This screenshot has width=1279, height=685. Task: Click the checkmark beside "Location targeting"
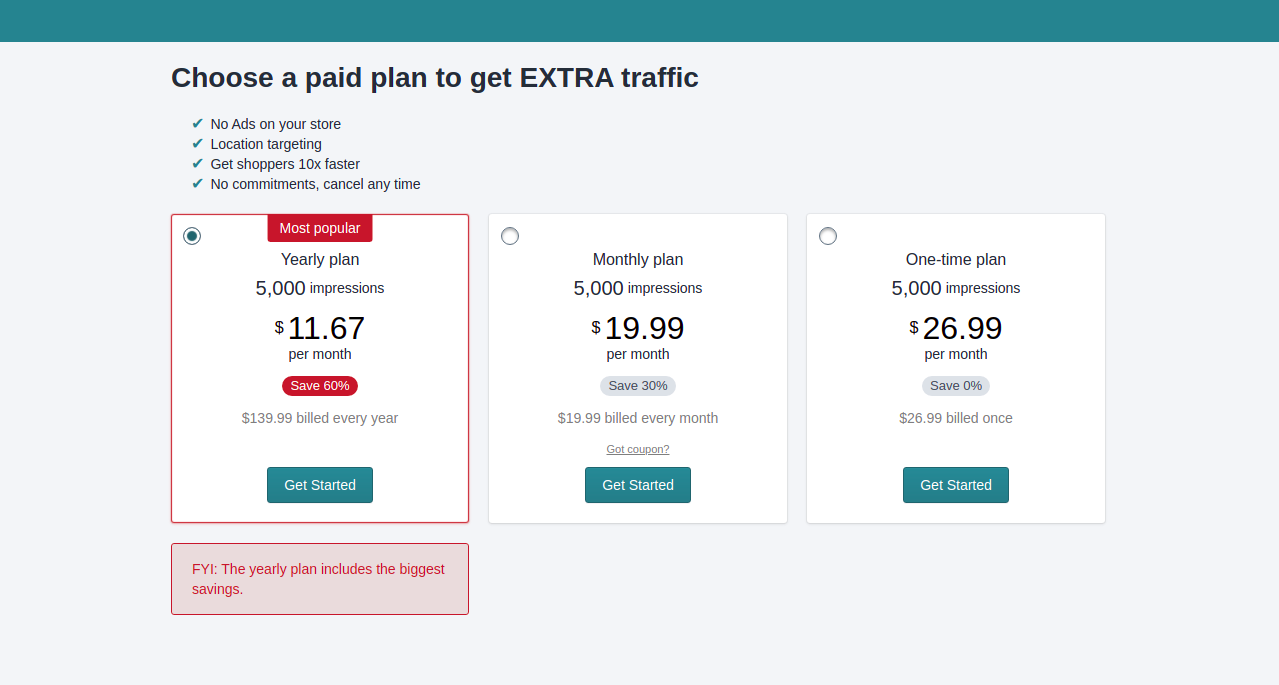197,144
